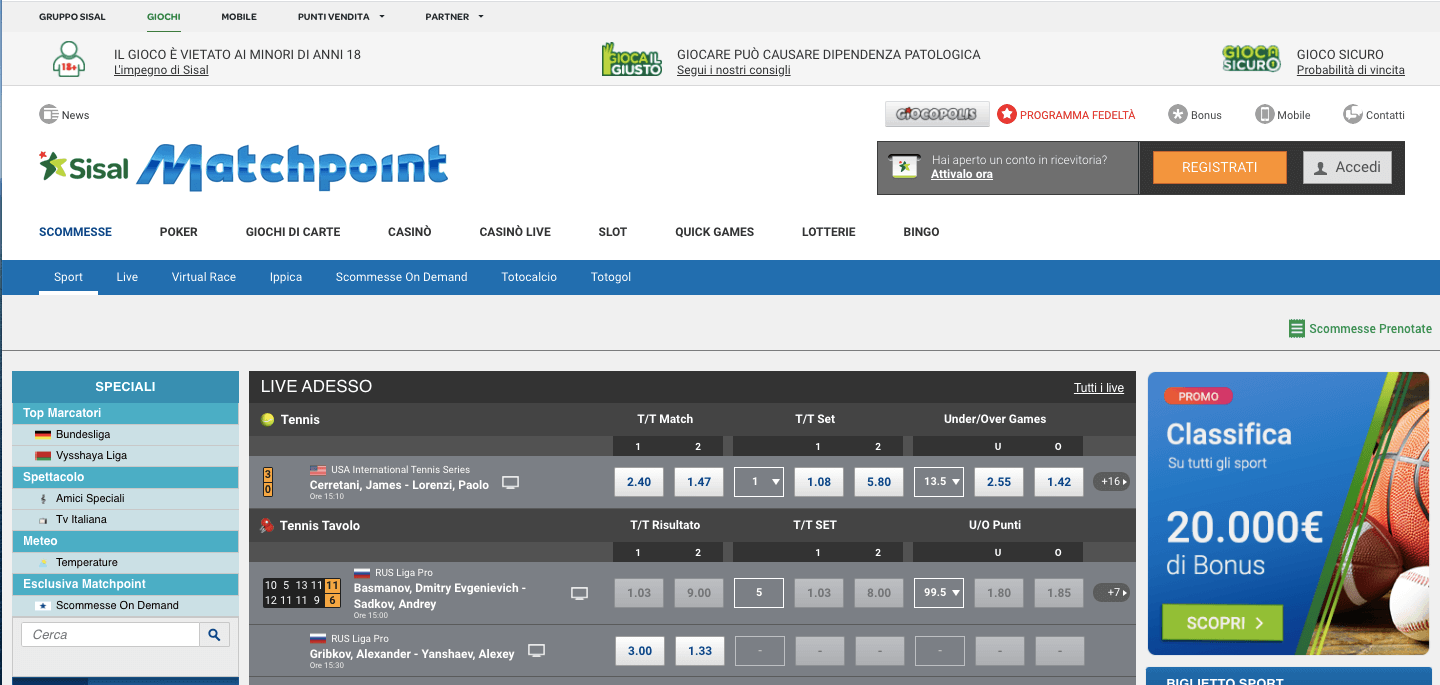
Task: Open the 13.5 Under/Over games dropdown
Action: coord(939,482)
